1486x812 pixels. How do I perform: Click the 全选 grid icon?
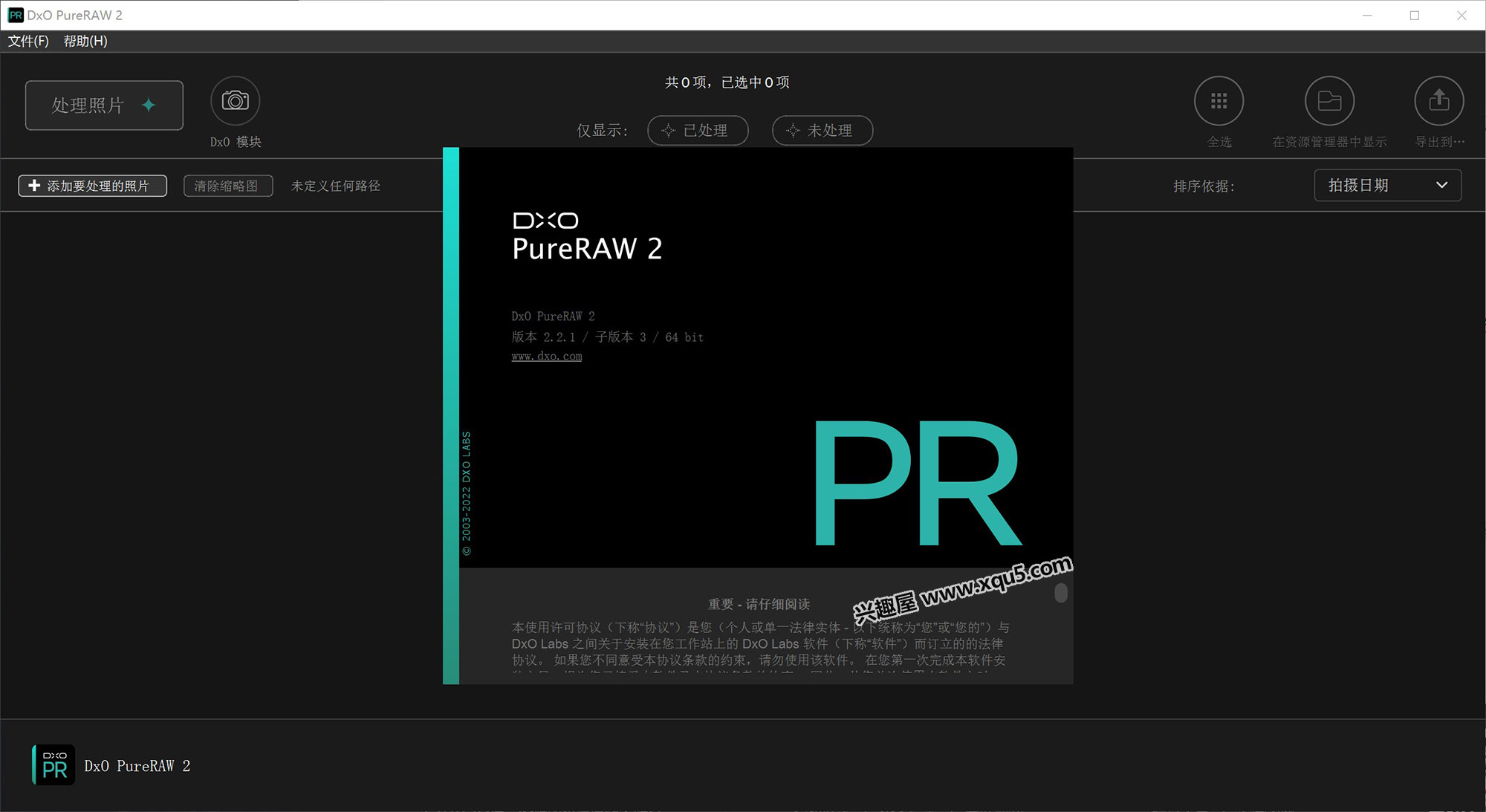[1219, 101]
